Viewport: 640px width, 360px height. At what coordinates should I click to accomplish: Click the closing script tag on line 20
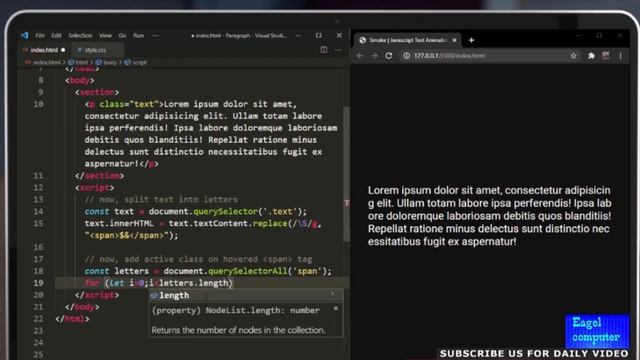[x=97, y=295]
